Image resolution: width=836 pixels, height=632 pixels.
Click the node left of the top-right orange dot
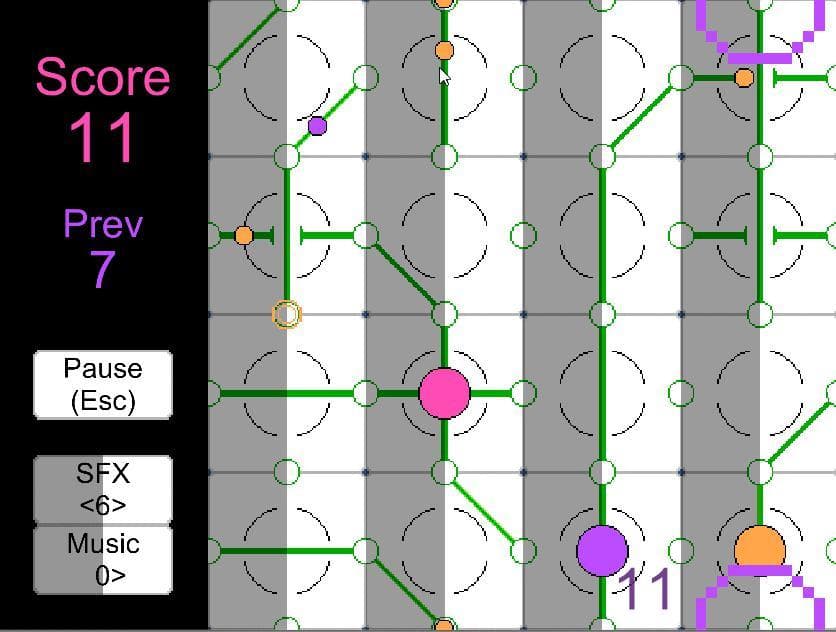tap(681, 78)
